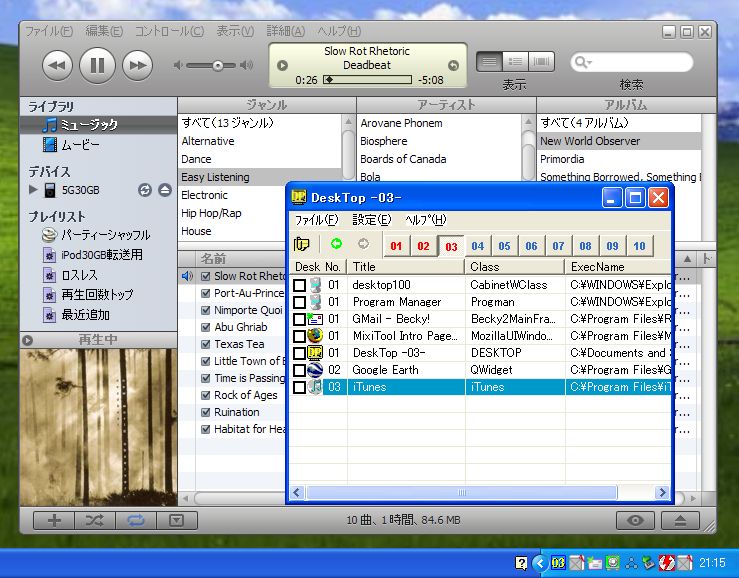Open iTunes 編集 menu
This screenshot has height=578, width=739.
click(104, 31)
